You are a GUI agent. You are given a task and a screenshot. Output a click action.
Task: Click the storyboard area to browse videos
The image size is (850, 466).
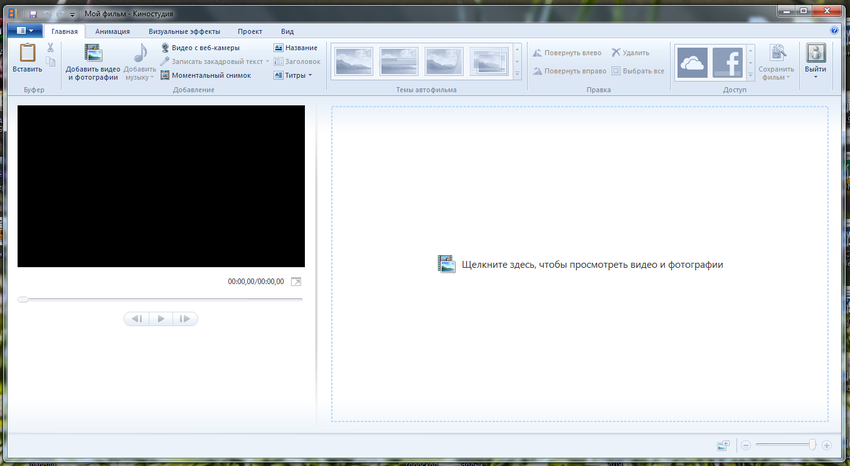click(x=580, y=265)
